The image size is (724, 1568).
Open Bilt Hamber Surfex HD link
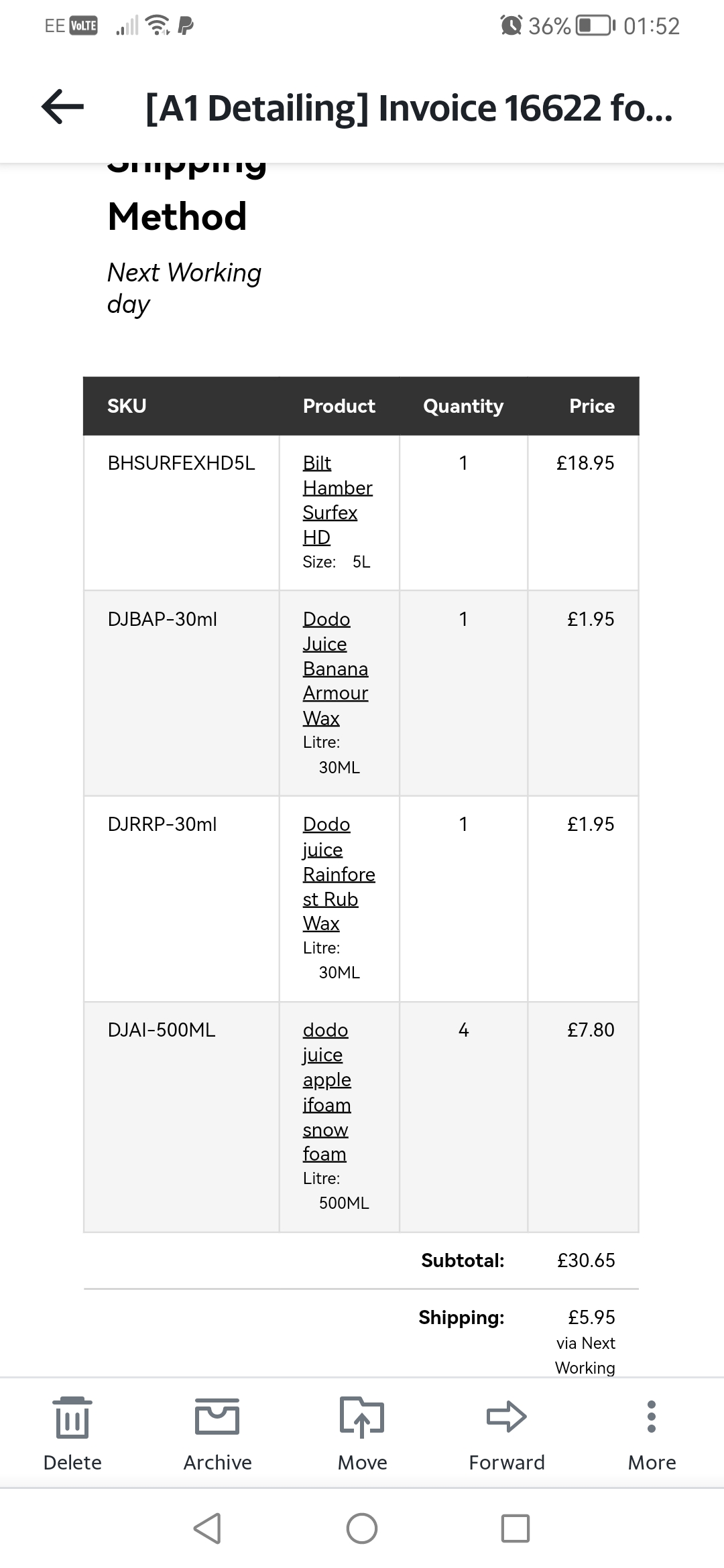pyautogui.click(x=337, y=500)
